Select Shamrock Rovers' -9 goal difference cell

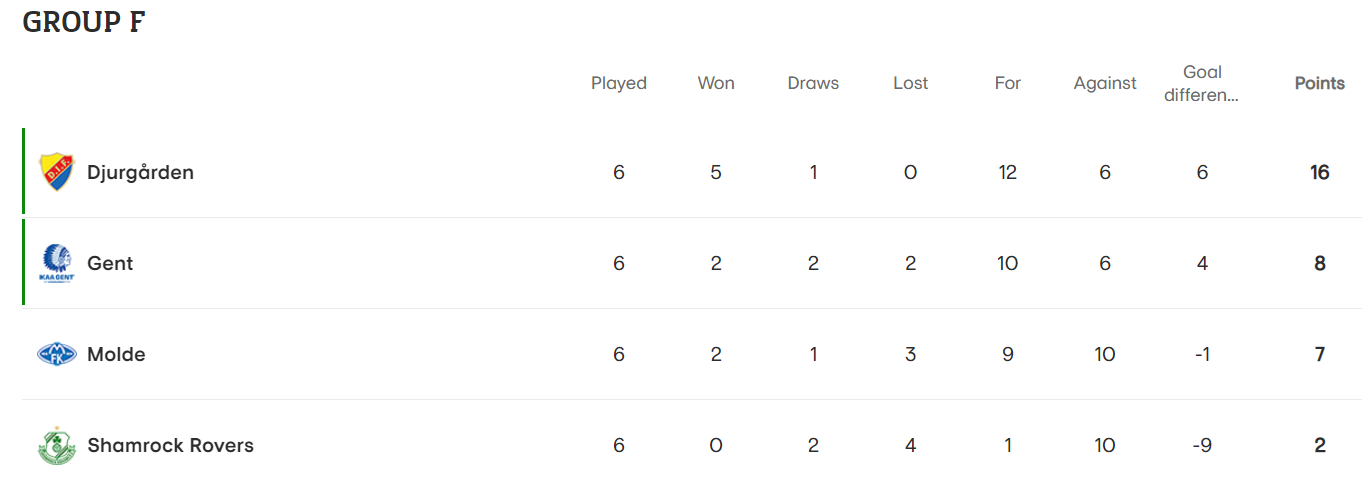point(1202,445)
